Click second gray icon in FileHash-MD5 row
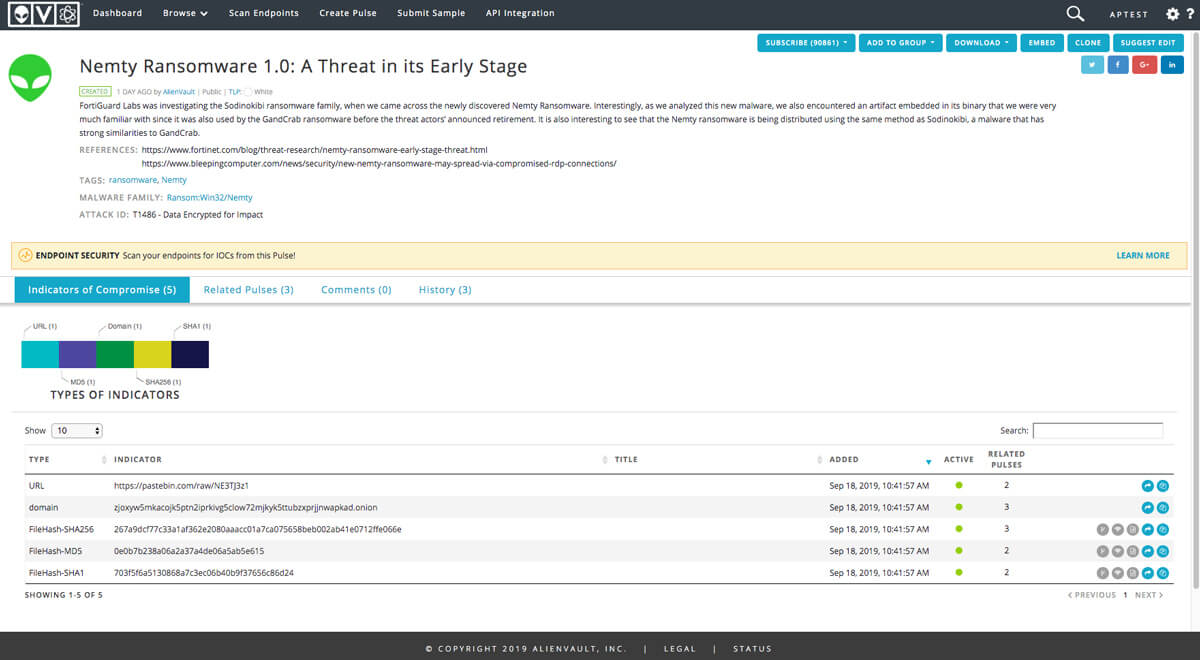 tap(1118, 551)
